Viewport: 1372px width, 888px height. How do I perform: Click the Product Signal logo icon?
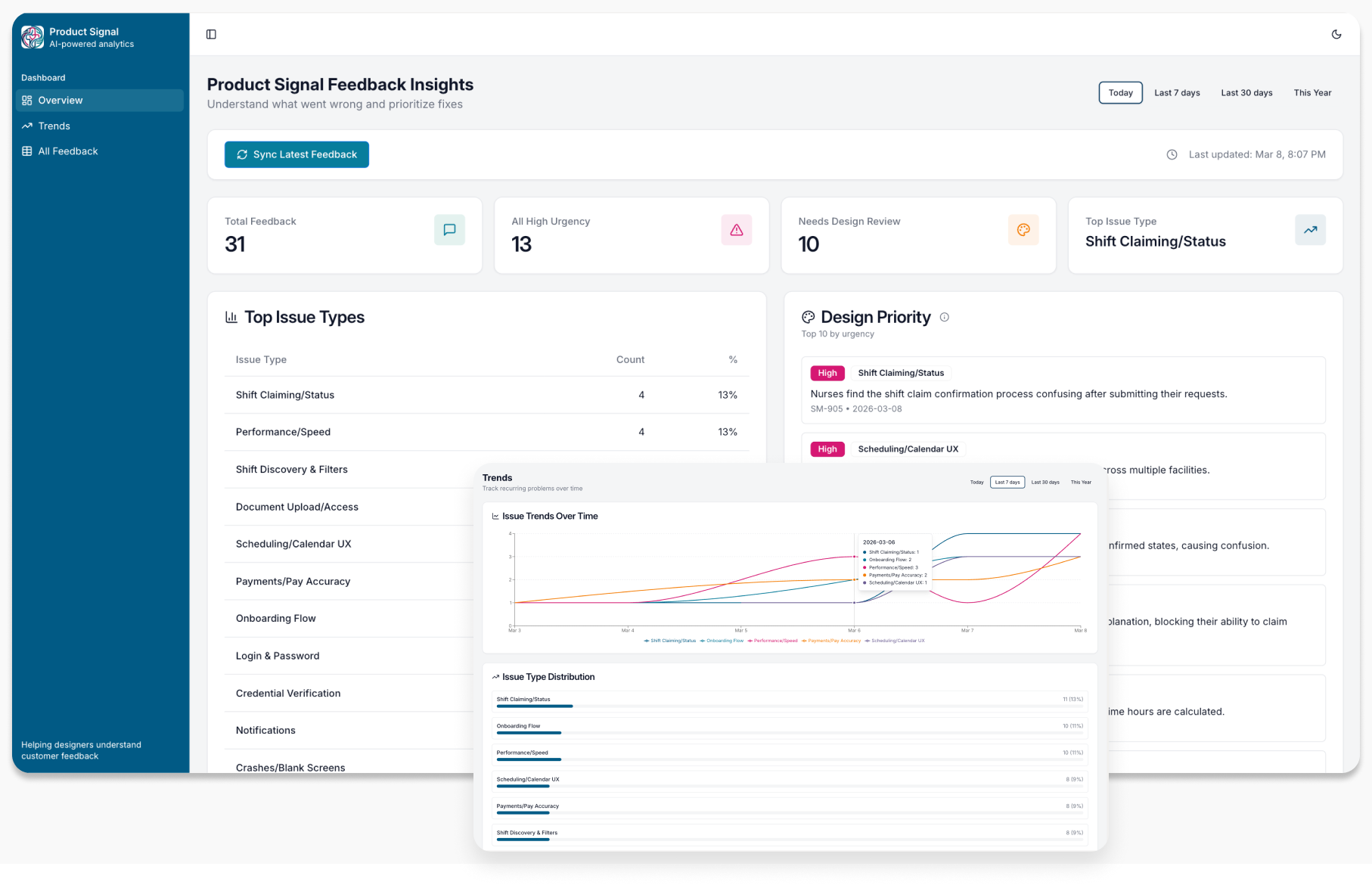click(33, 37)
